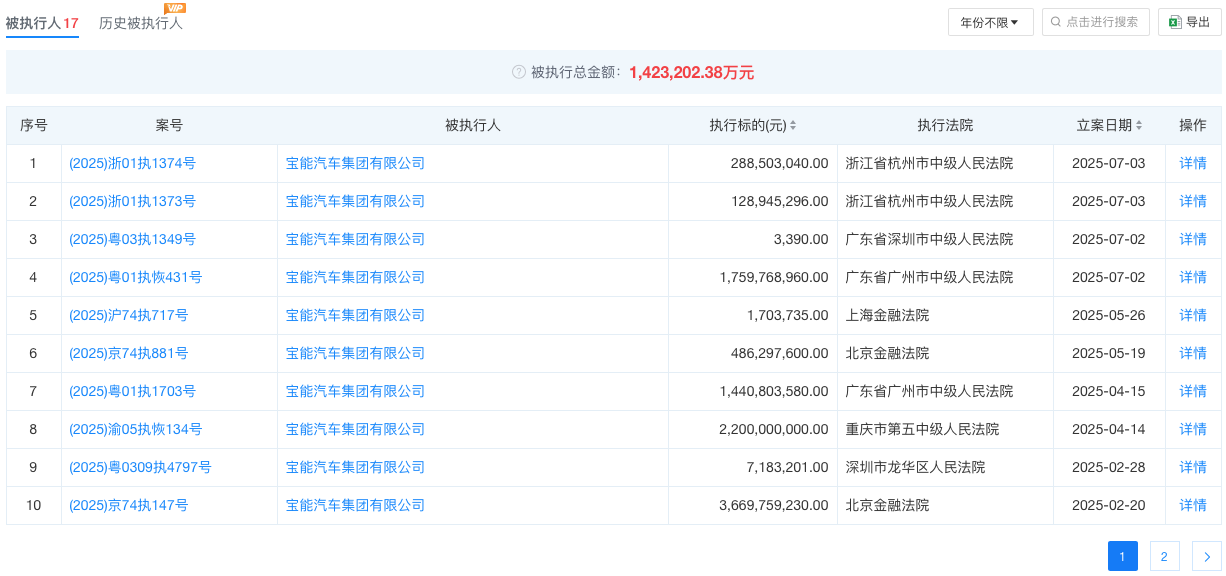Click the 执行法院 column header
Viewport: 1226px width, 576px height.
click(x=945, y=125)
